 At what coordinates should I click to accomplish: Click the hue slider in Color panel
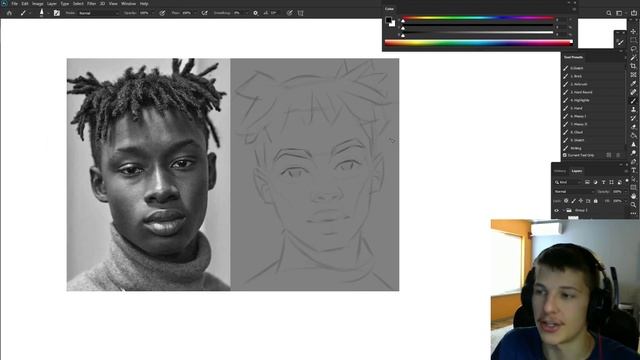click(x=478, y=19)
